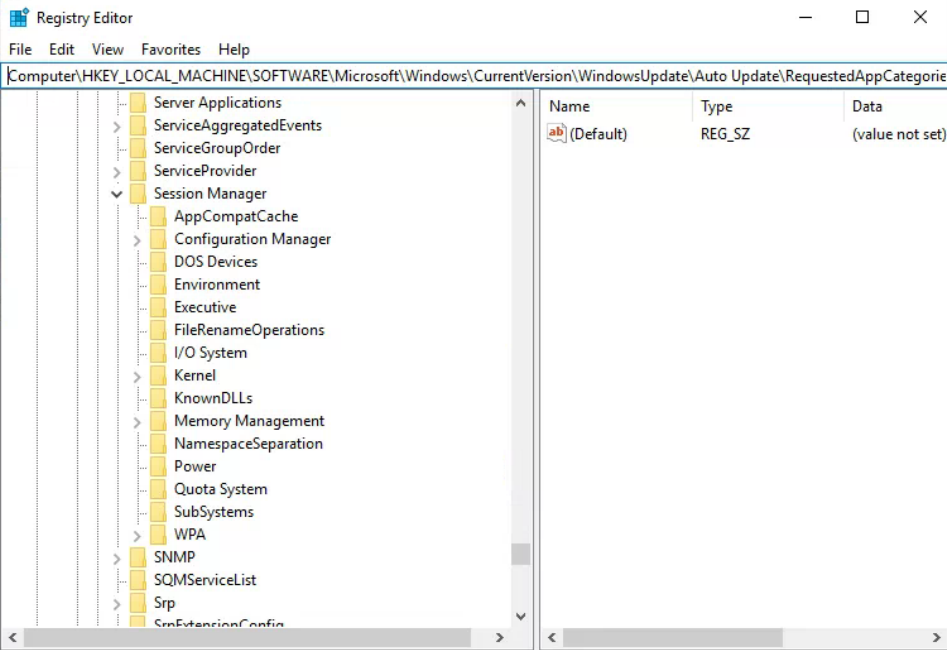Click values pane scroll left arrow
This screenshot has height=650, width=947.
point(551,637)
